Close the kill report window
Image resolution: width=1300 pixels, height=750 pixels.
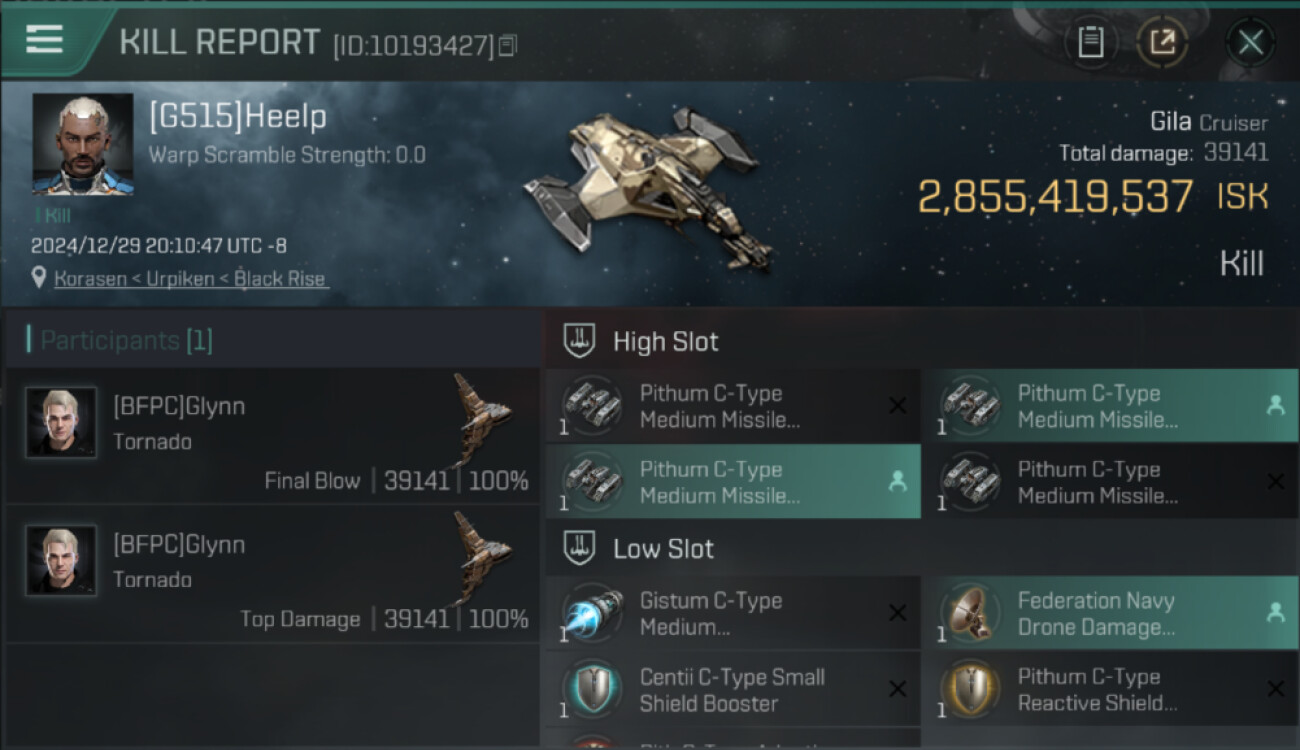1251,42
